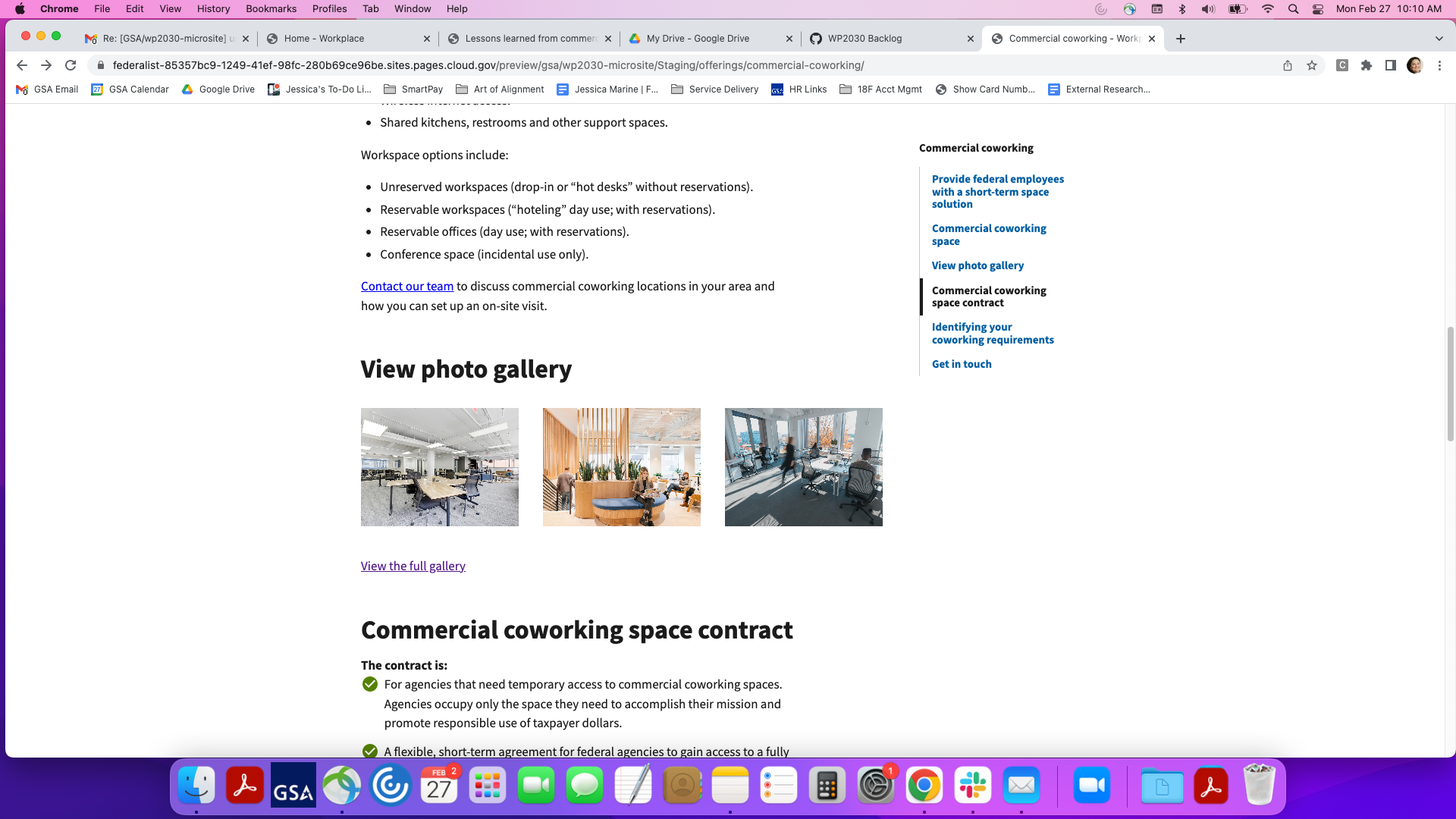Select the middle coworking photo thumbnail
The height and width of the screenshot is (819, 1456).
click(x=621, y=466)
